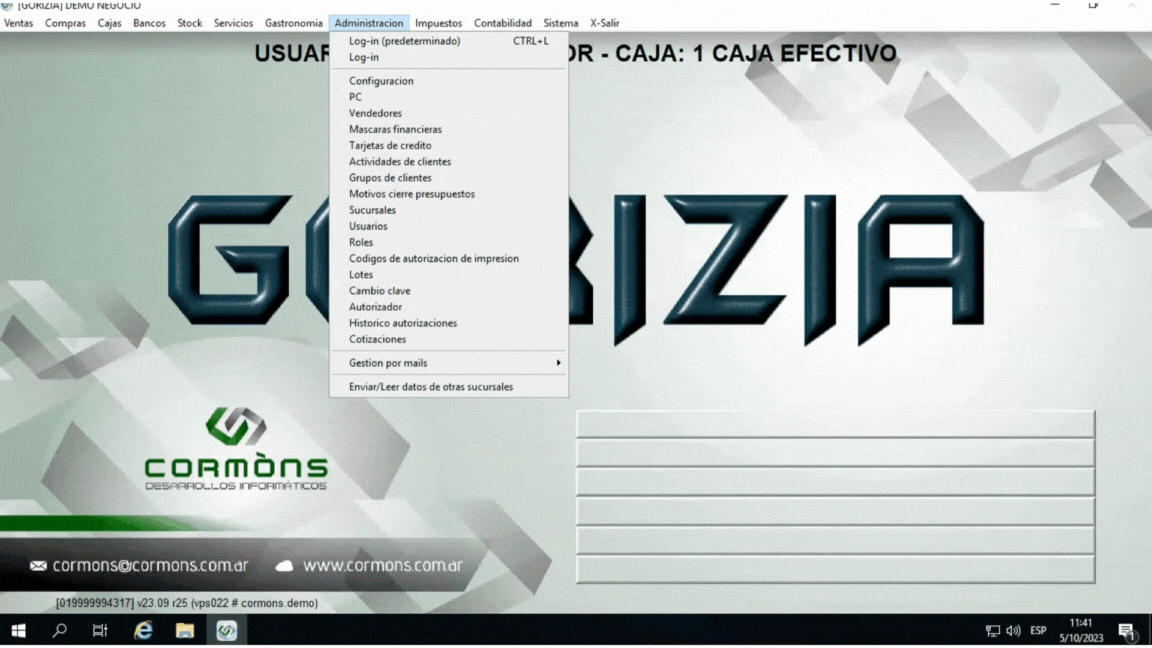
Task: Open the Contabilidad menu
Action: coord(503,23)
